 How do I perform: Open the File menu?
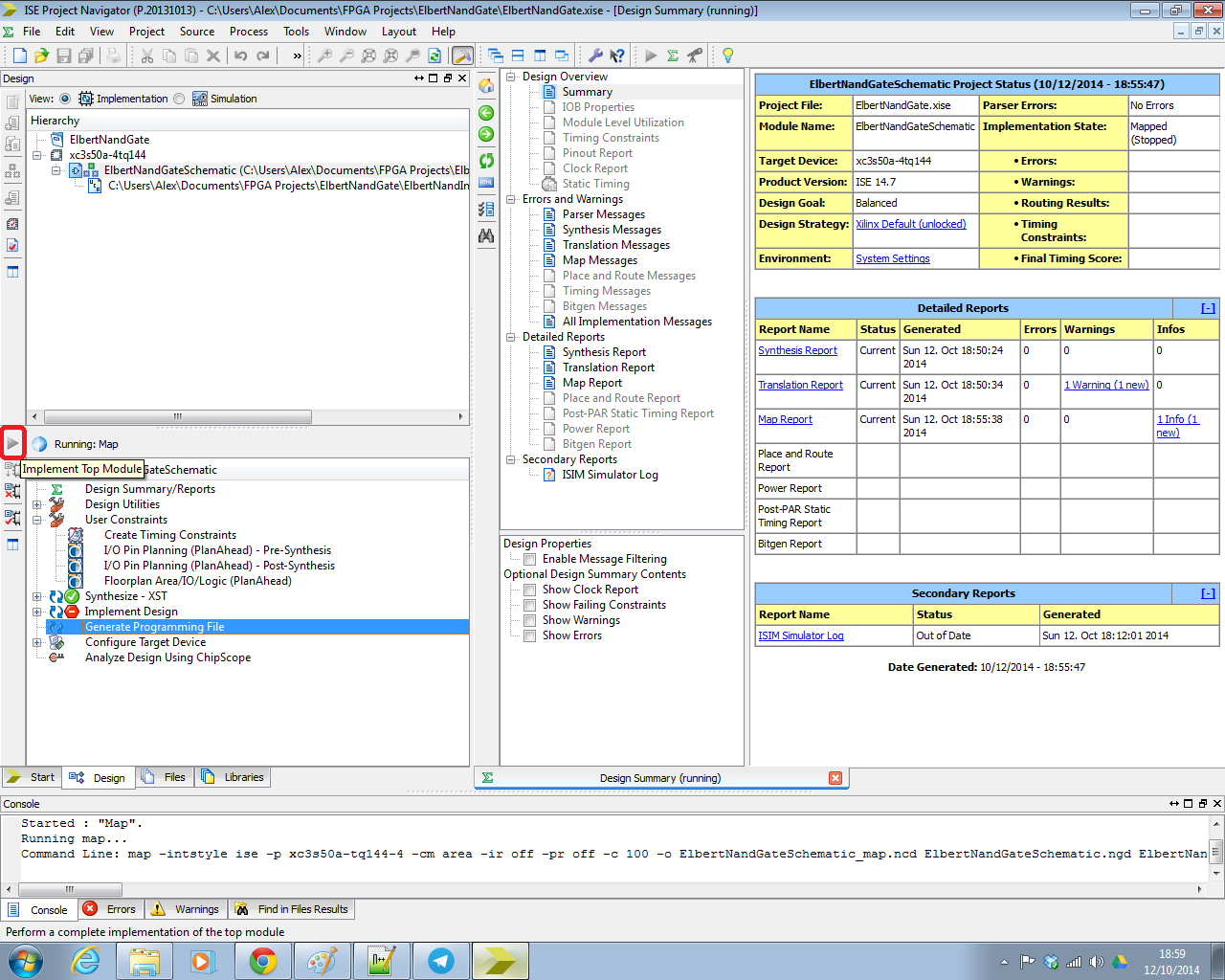coord(32,32)
